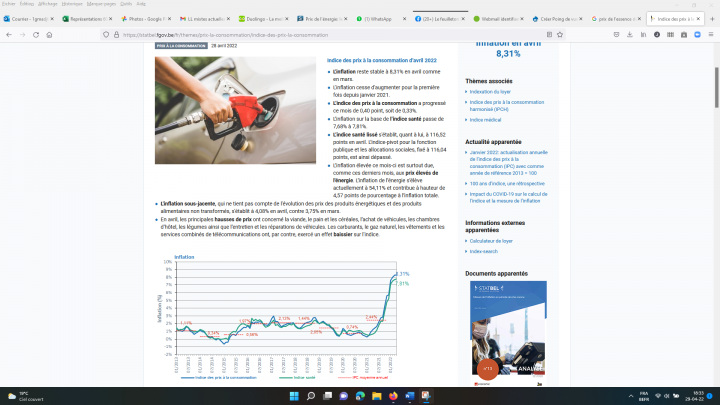This screenshot has width=720, height=405.
Task: Click the blue Zoom extension icon
Action: click(x=698, y=35)
